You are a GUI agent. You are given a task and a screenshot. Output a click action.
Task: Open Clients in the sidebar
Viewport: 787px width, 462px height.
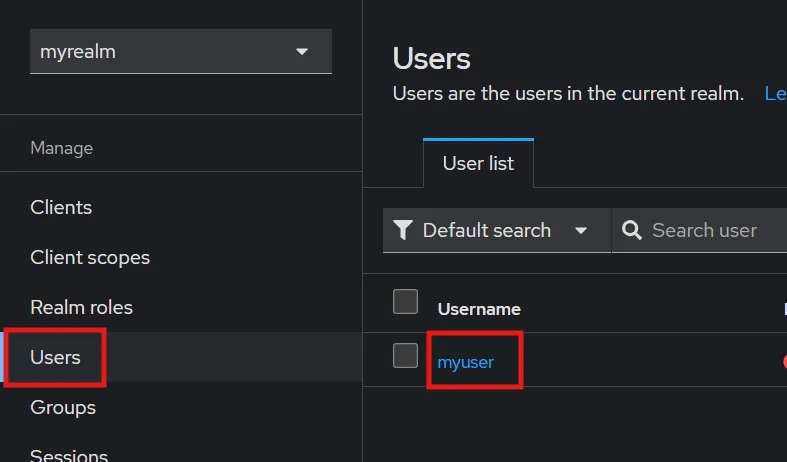(61, 207)
